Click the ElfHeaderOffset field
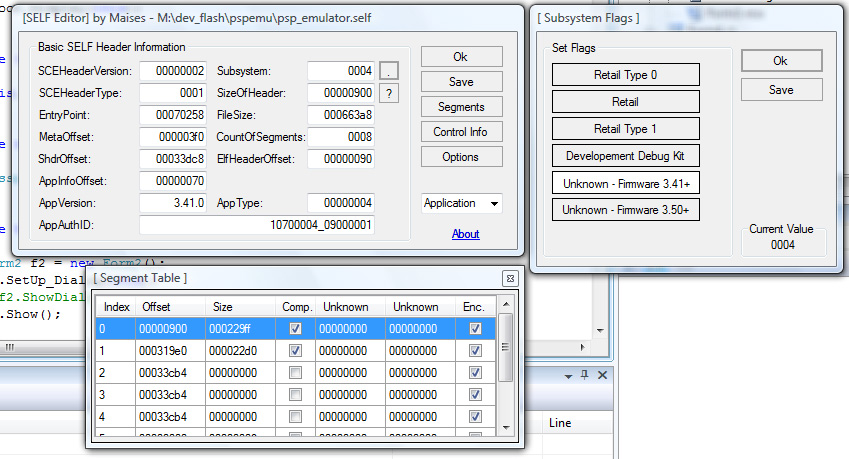 pyautogui.click(x=341, y=159)
